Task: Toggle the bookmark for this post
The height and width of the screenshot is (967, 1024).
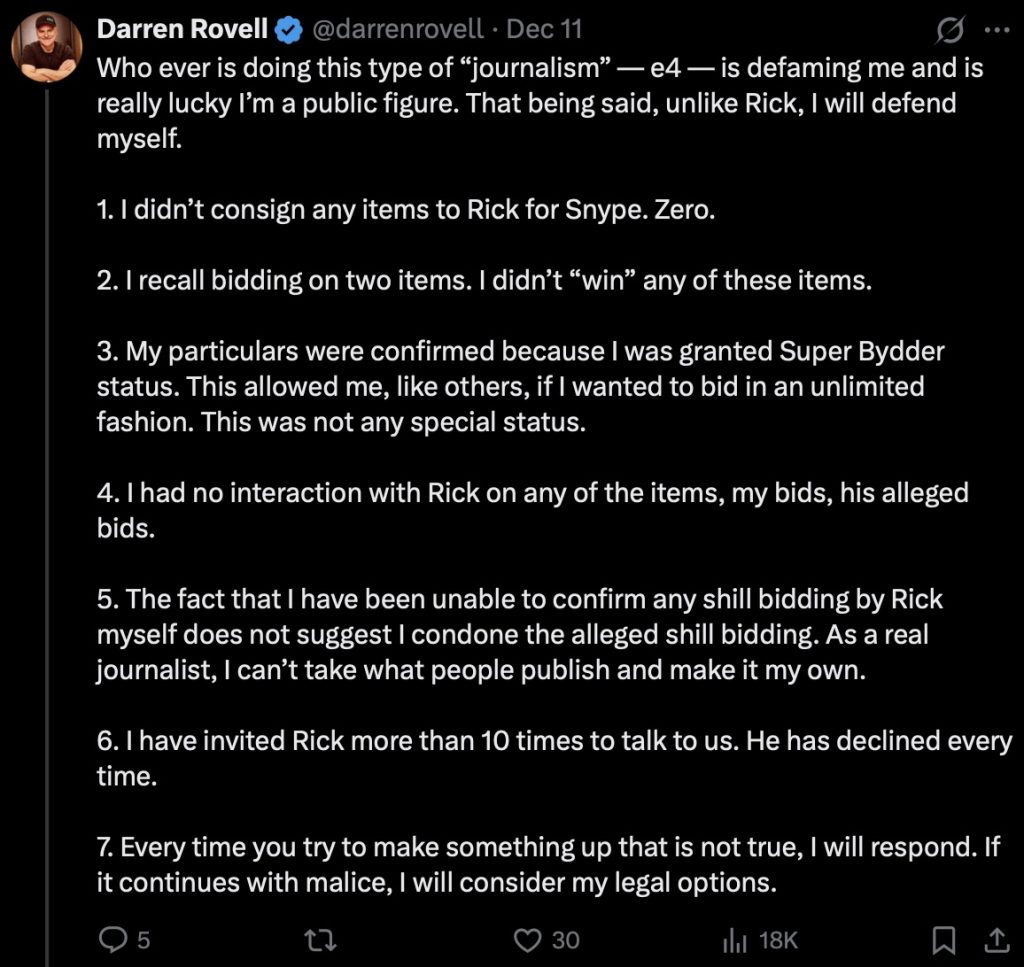Action: point(942,939)
